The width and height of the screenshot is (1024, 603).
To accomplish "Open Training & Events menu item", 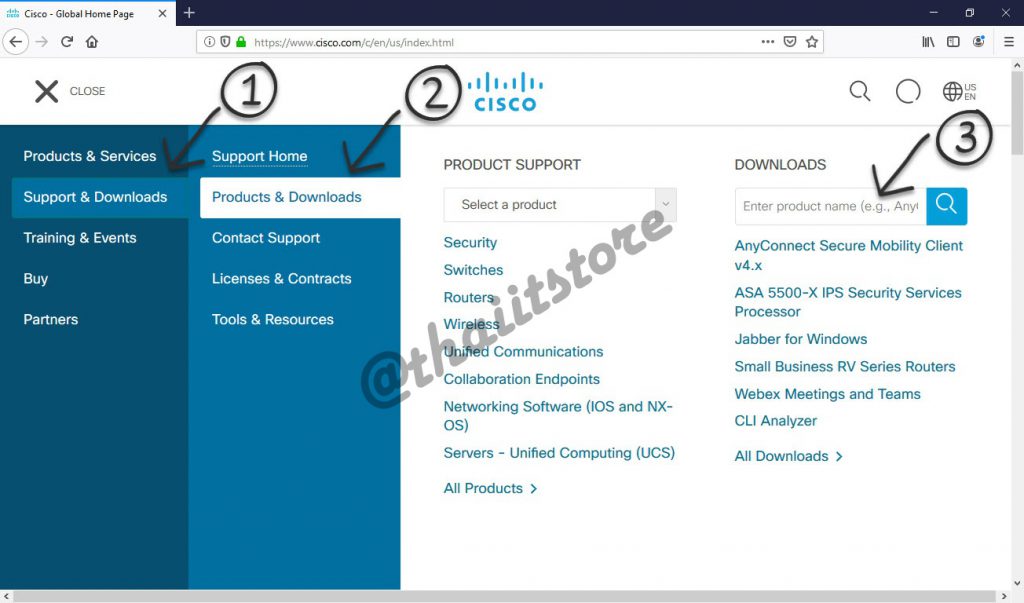I will 80,238.
